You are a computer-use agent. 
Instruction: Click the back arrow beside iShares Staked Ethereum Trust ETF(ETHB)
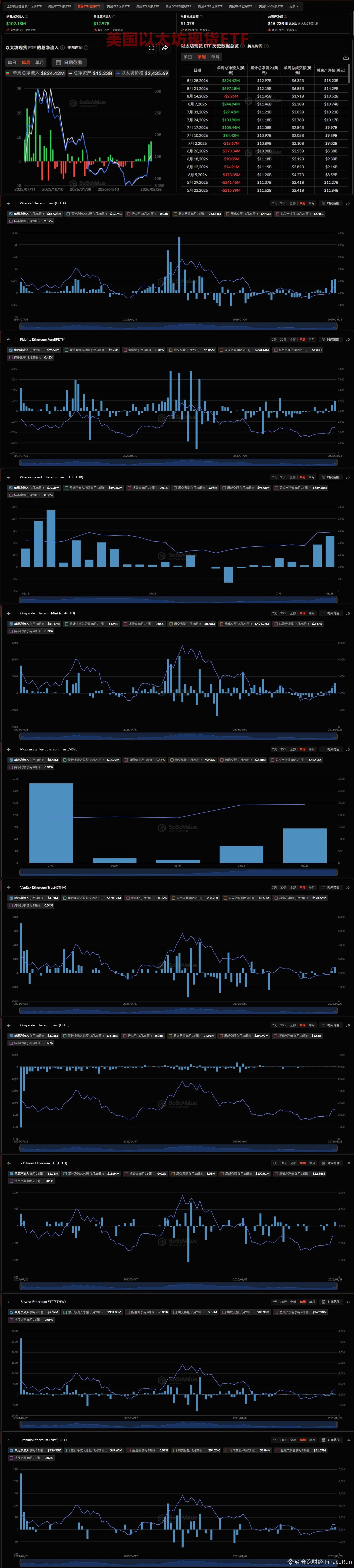(x=9, y=477)
